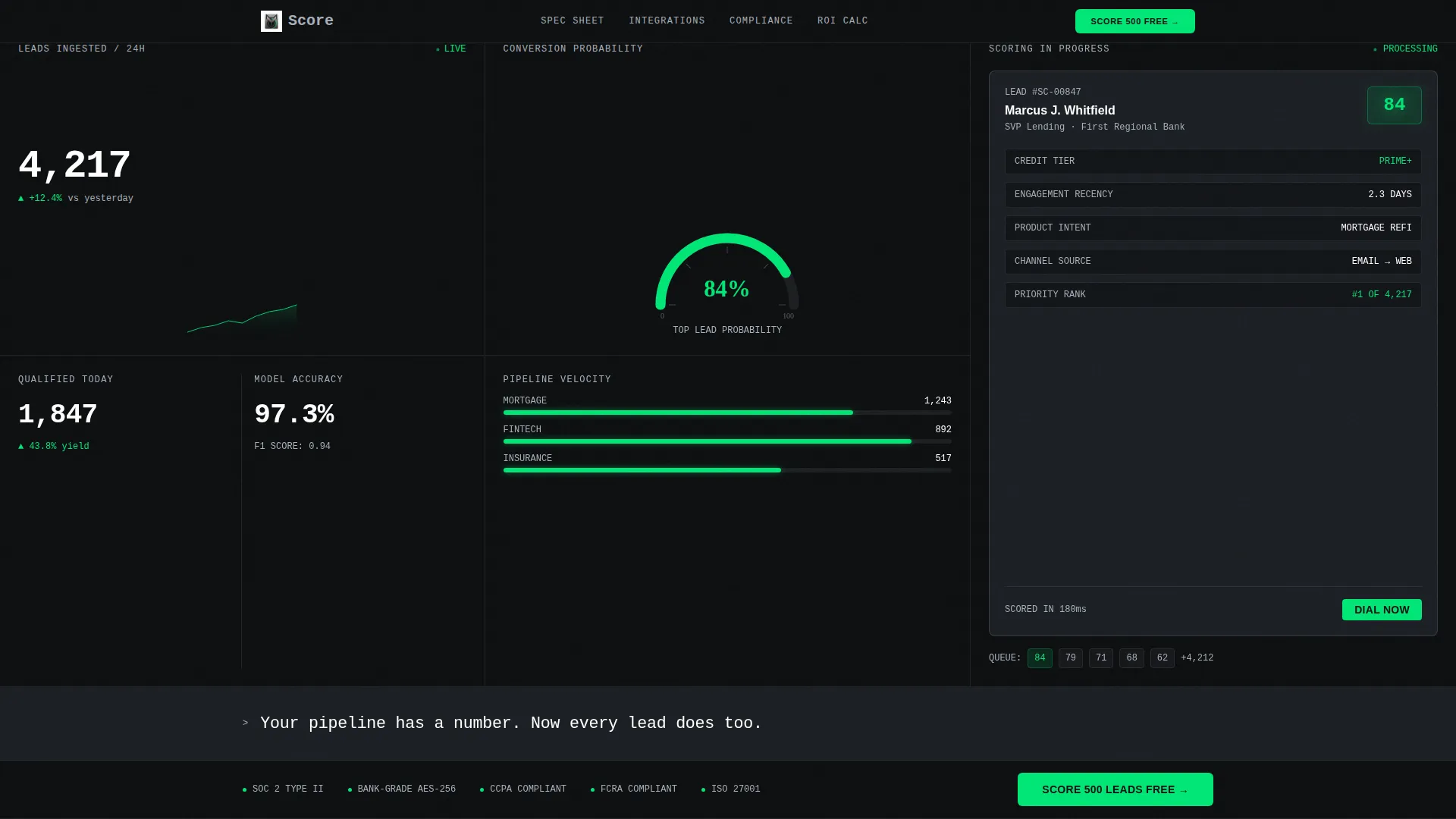
Task: Click the BANK-GRADE AES-256 badge
Action: point(402,789)
